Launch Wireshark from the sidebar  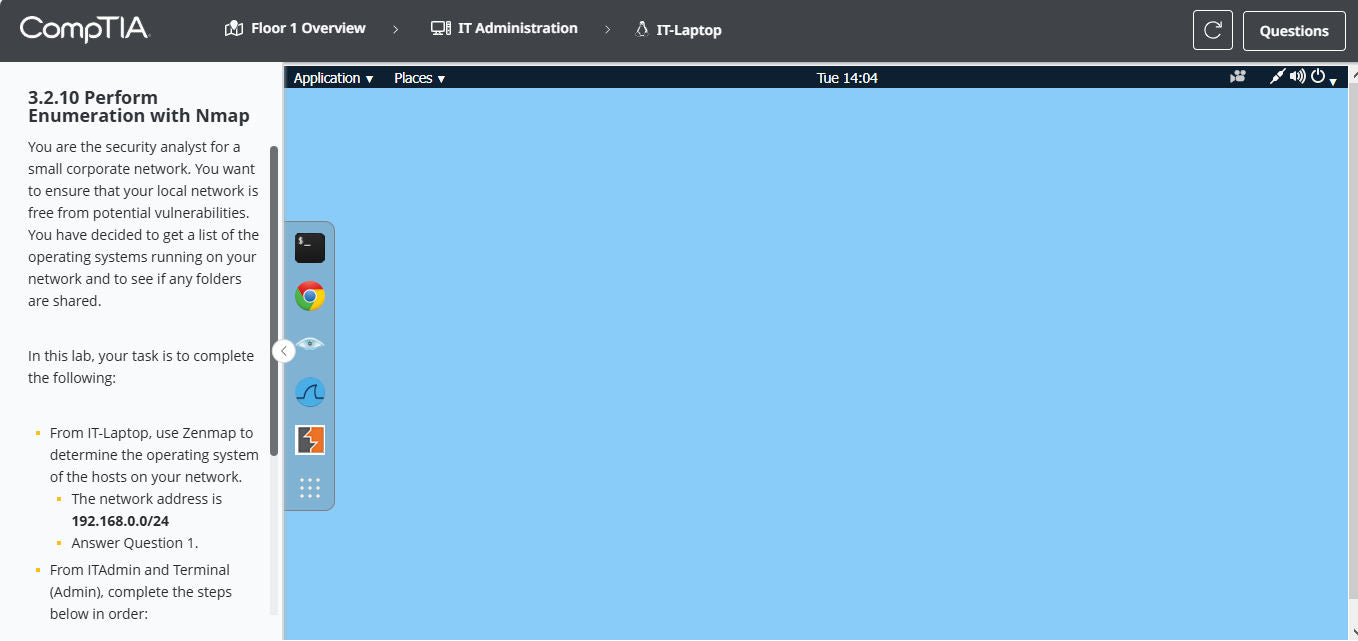(x=309, y=391)
